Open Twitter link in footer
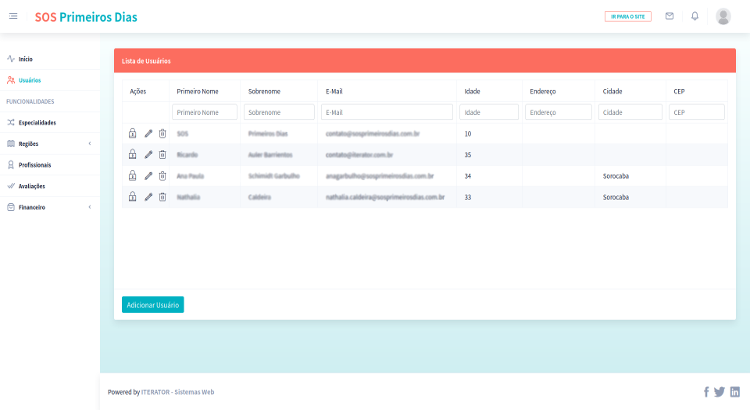 point(719,392)
